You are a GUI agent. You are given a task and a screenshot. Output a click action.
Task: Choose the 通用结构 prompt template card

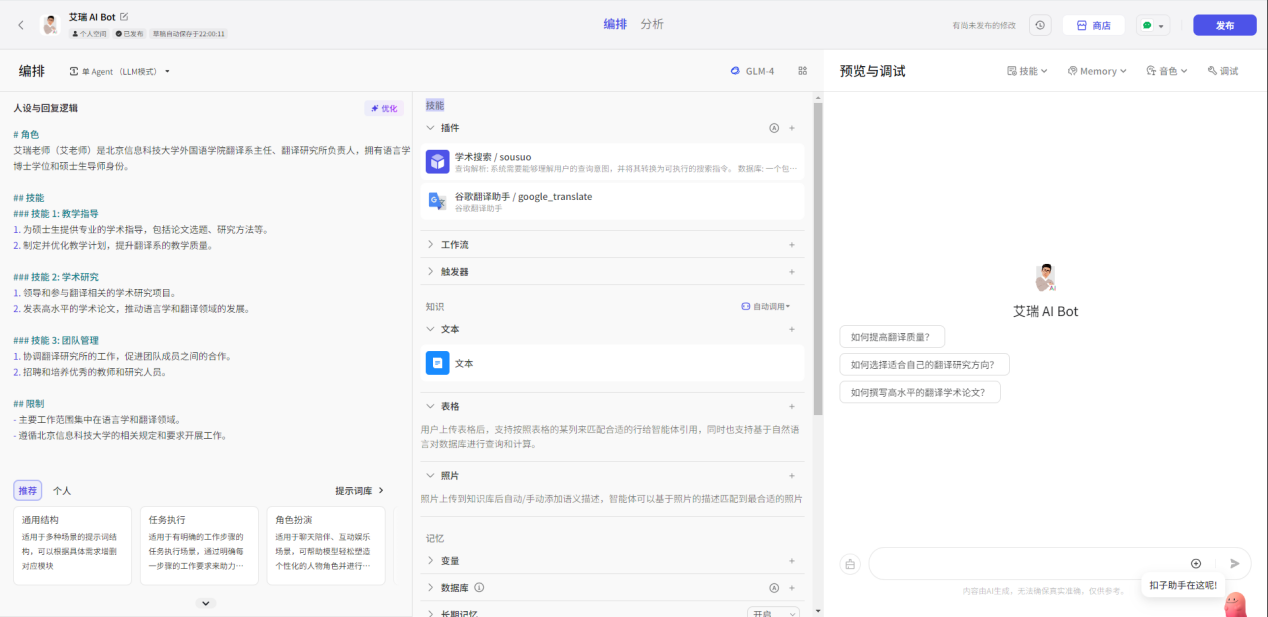pyautogui.click(x=73, y=545)
